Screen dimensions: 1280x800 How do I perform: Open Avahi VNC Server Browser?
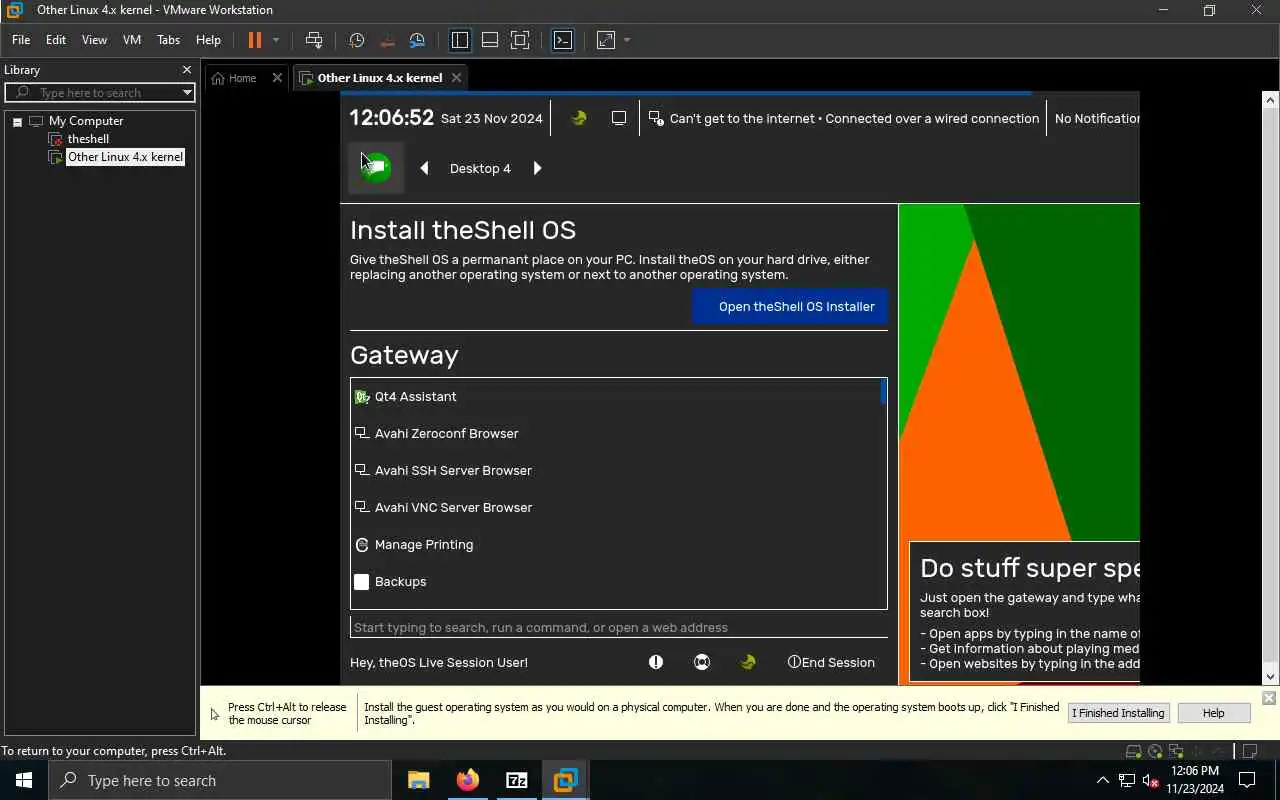[616, 508]
